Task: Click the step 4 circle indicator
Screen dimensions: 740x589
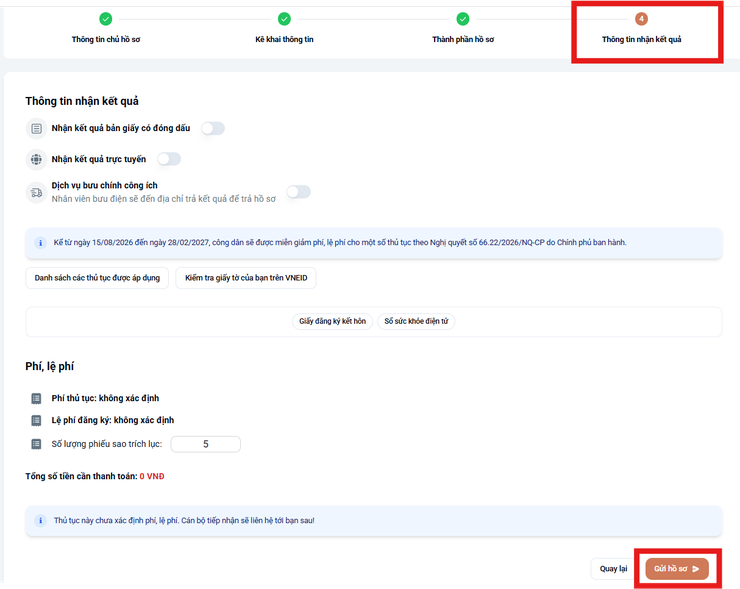Action: (641, 19)
